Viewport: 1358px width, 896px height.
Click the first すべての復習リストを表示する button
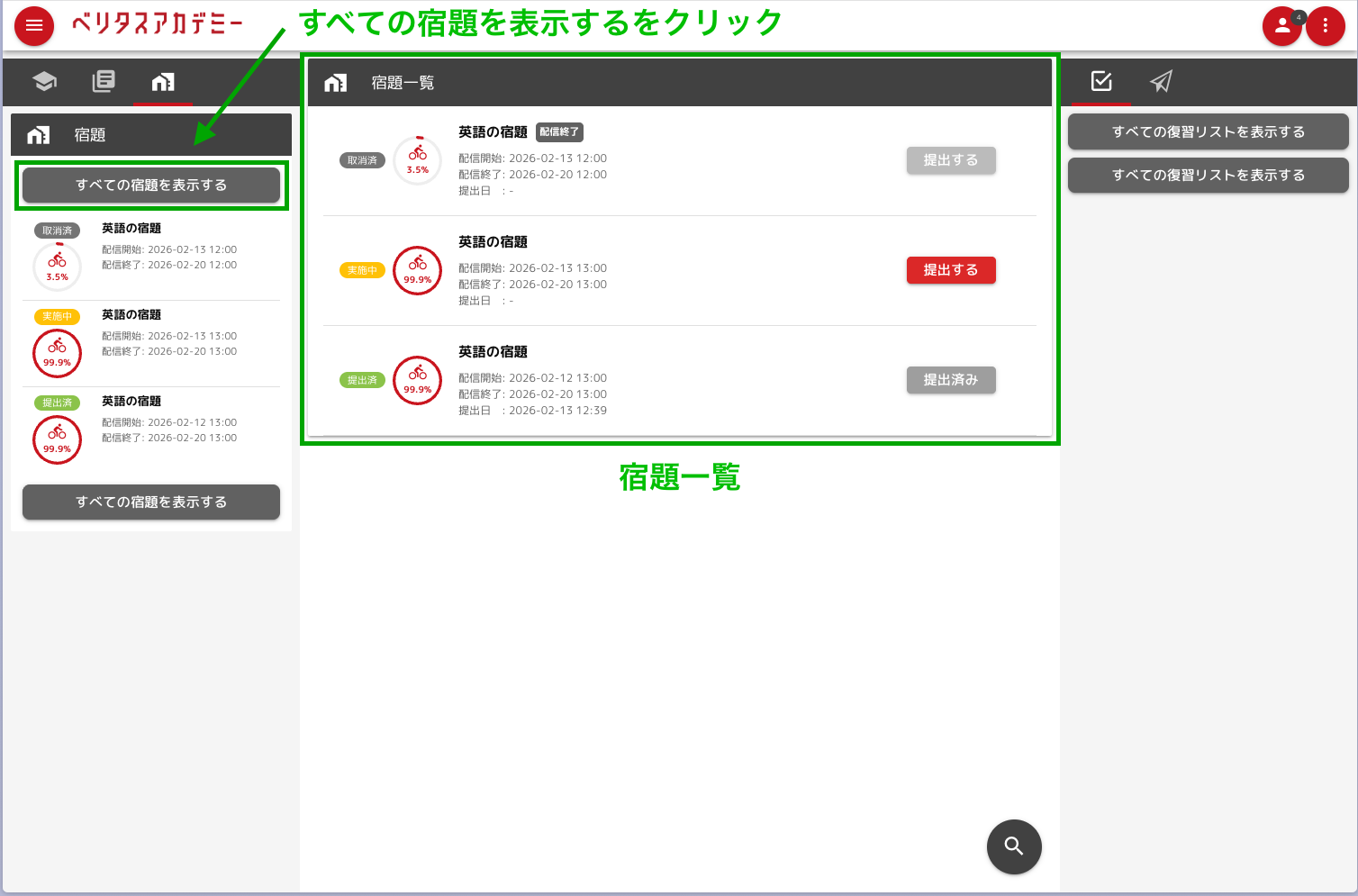point(1208,131)
